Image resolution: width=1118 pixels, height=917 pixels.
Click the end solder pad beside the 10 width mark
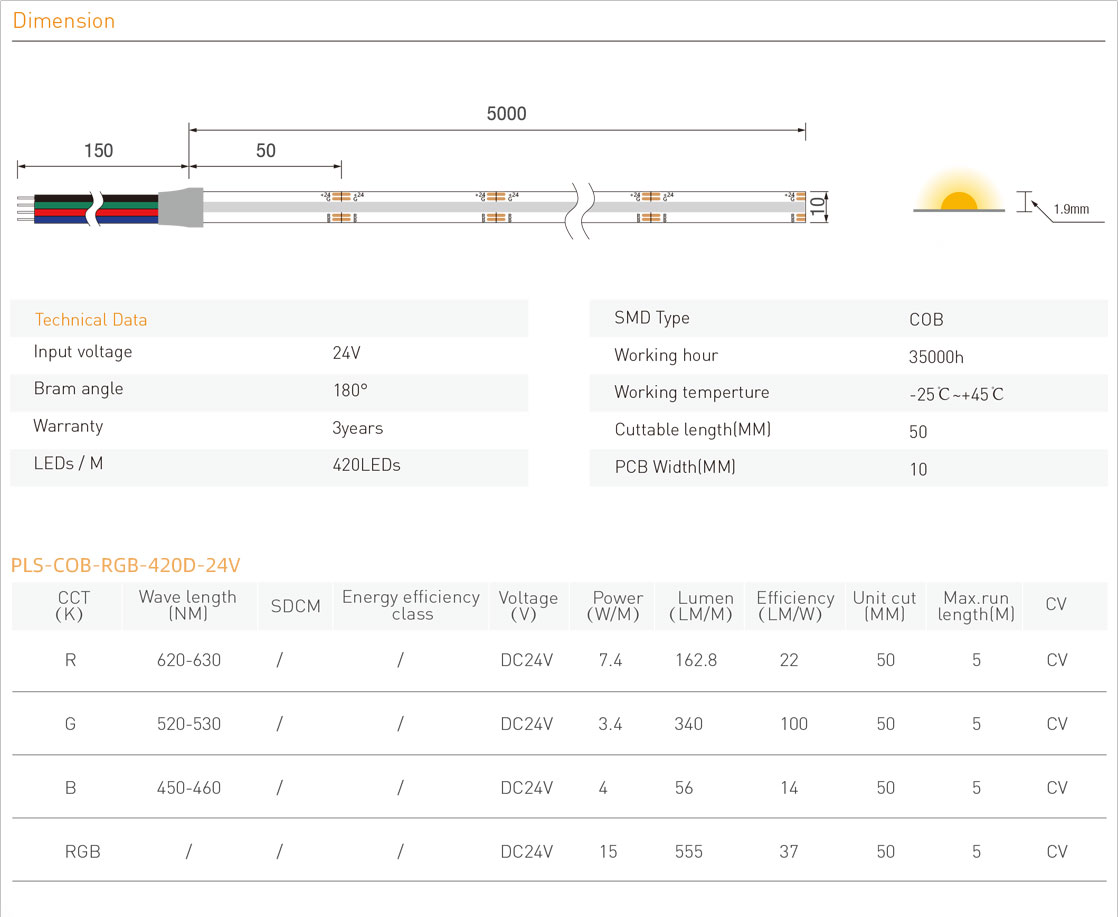[796, 206]
